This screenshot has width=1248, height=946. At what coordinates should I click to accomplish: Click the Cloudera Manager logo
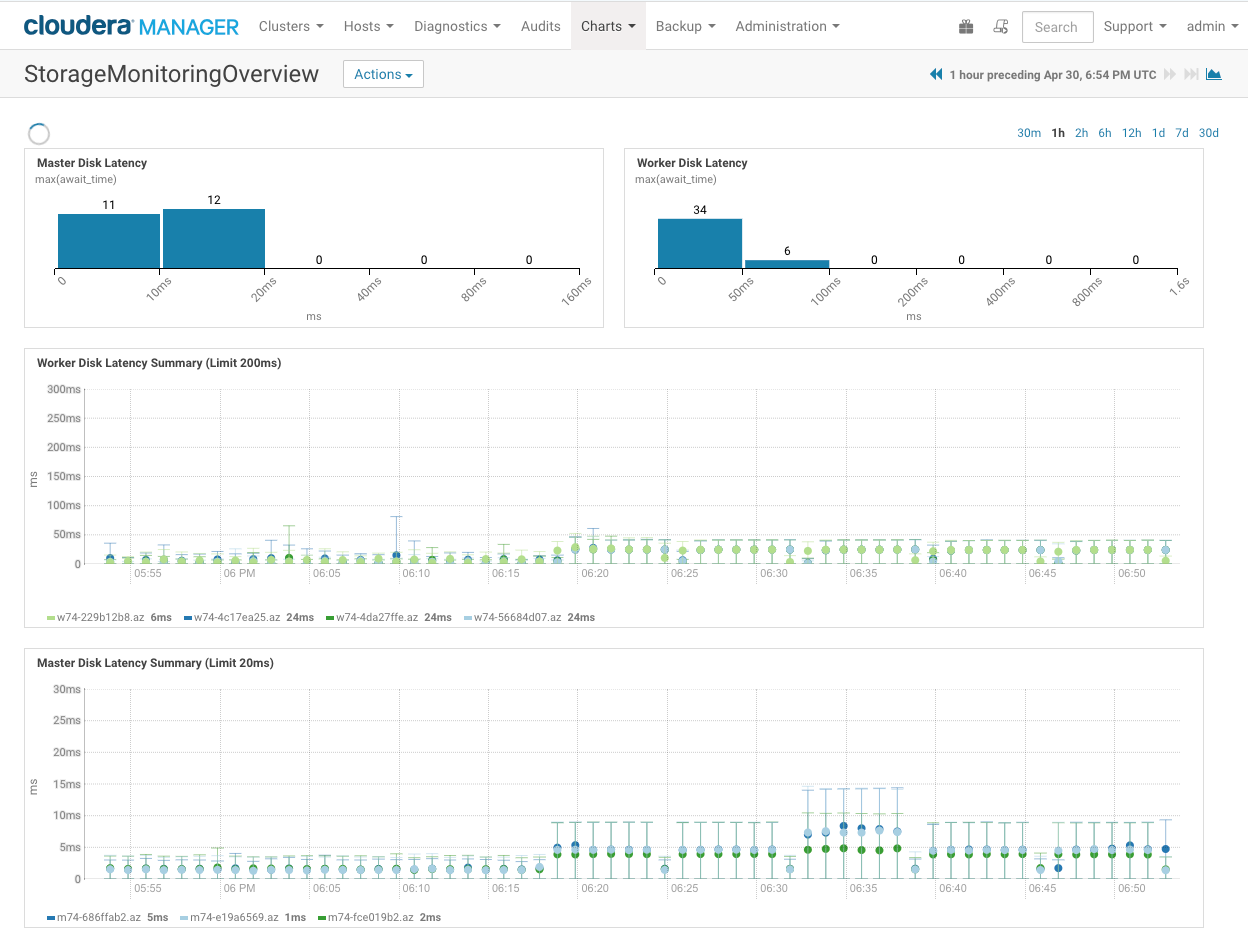tap(131, 26)
